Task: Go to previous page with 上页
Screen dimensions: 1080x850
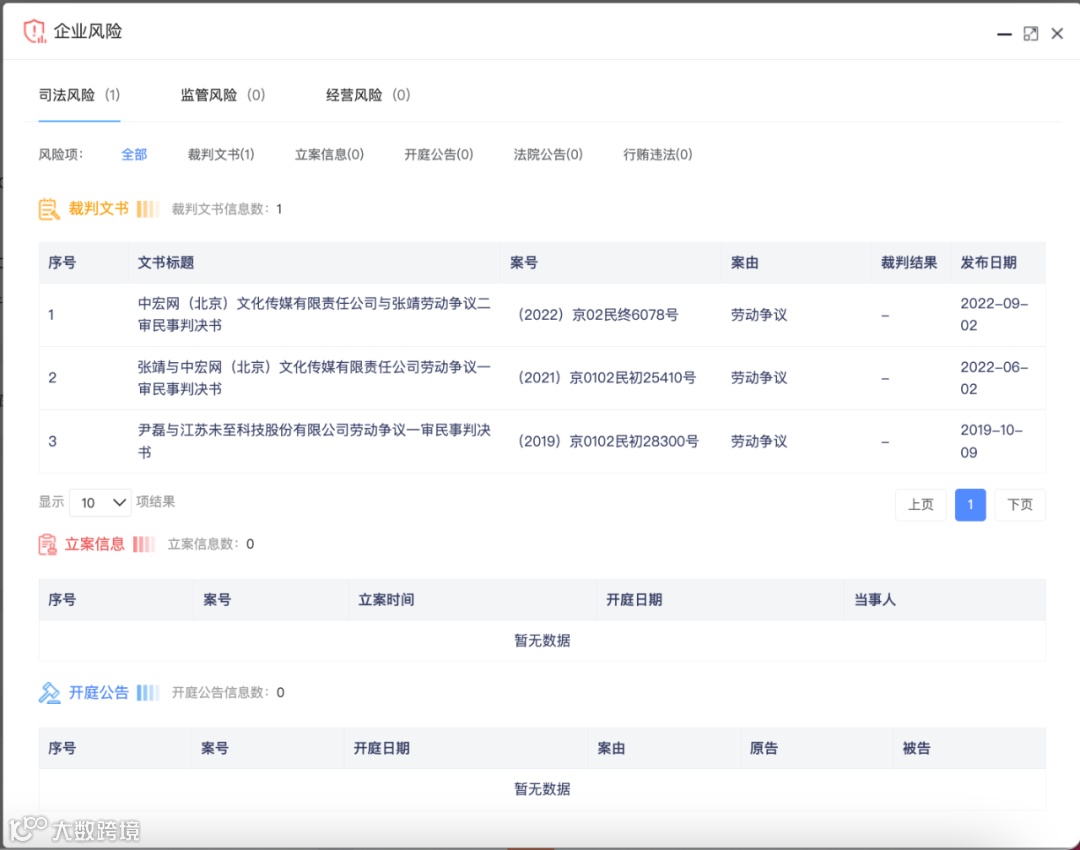Action: (920, 505)
